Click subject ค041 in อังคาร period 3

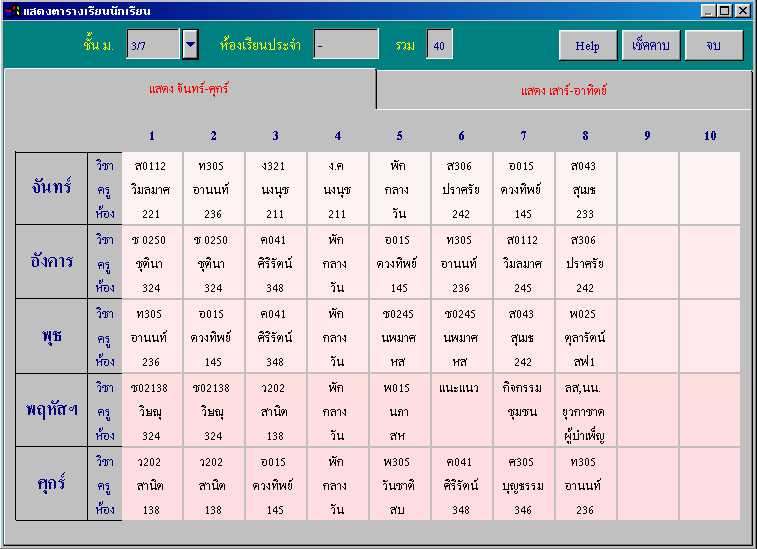(273, 240)
